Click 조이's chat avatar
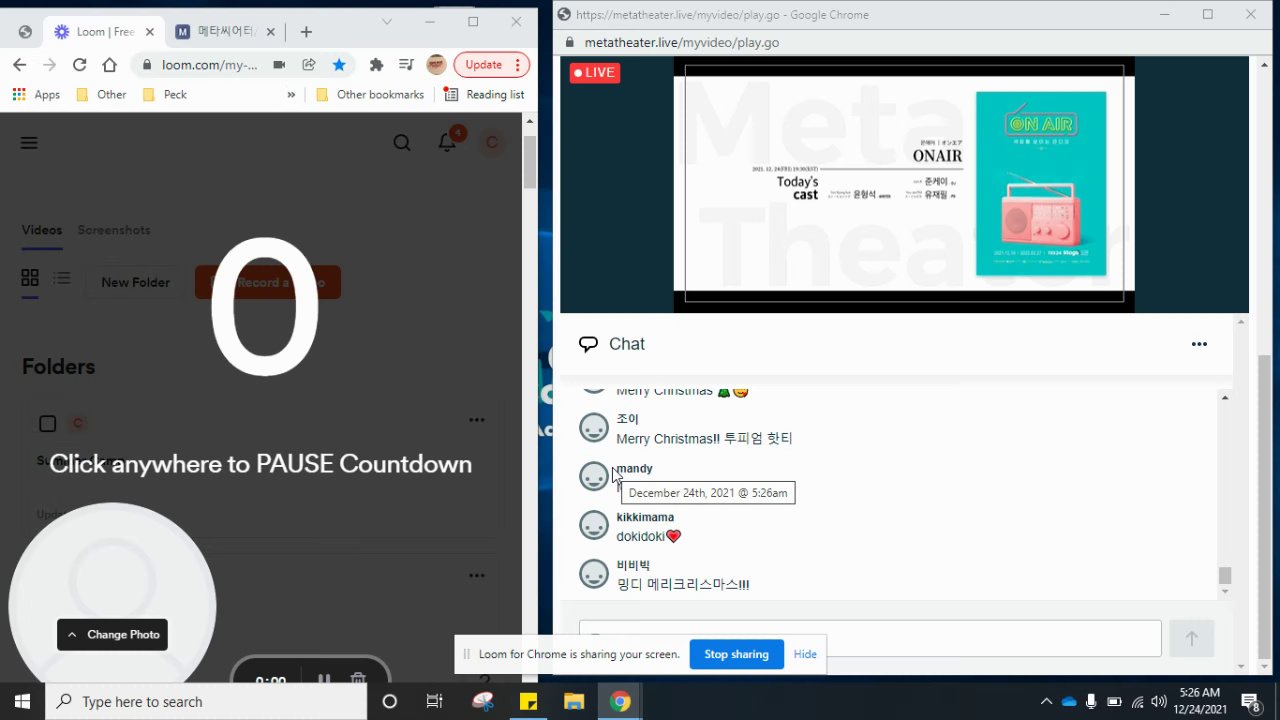Screen dimensions: 1280x720 point(594,428)
